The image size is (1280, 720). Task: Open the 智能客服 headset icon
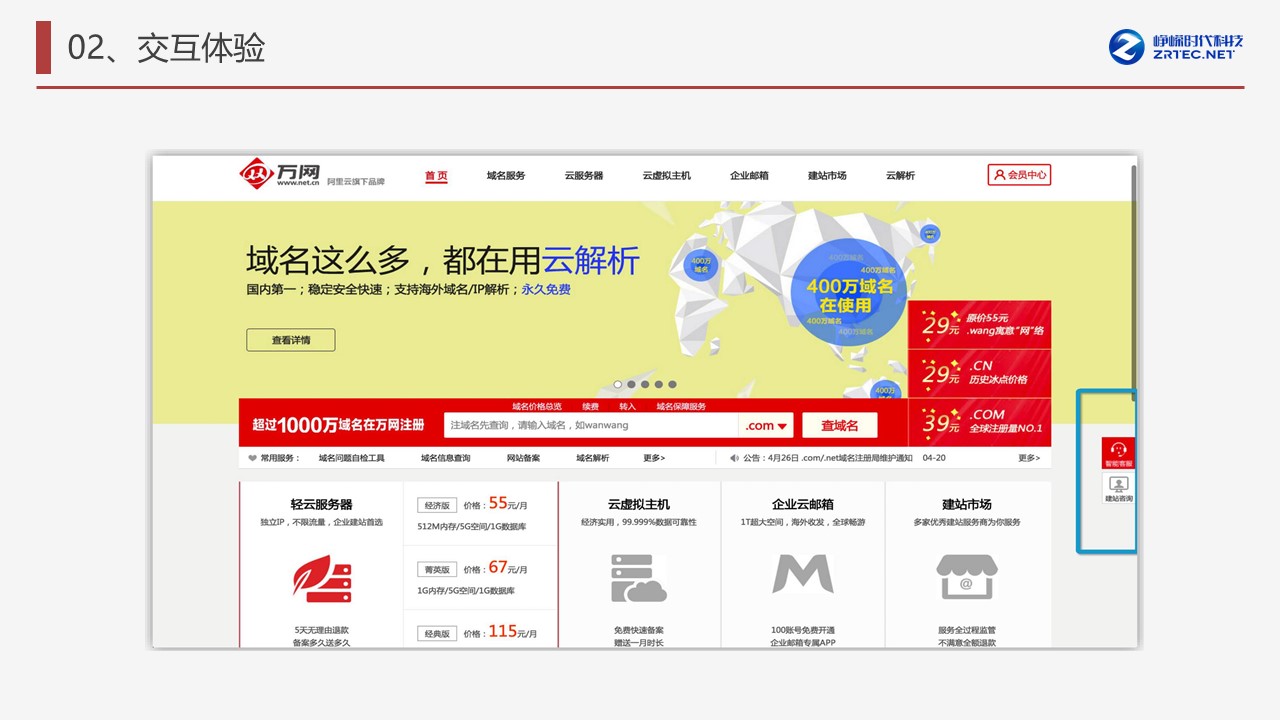(x=1118, y=452)
